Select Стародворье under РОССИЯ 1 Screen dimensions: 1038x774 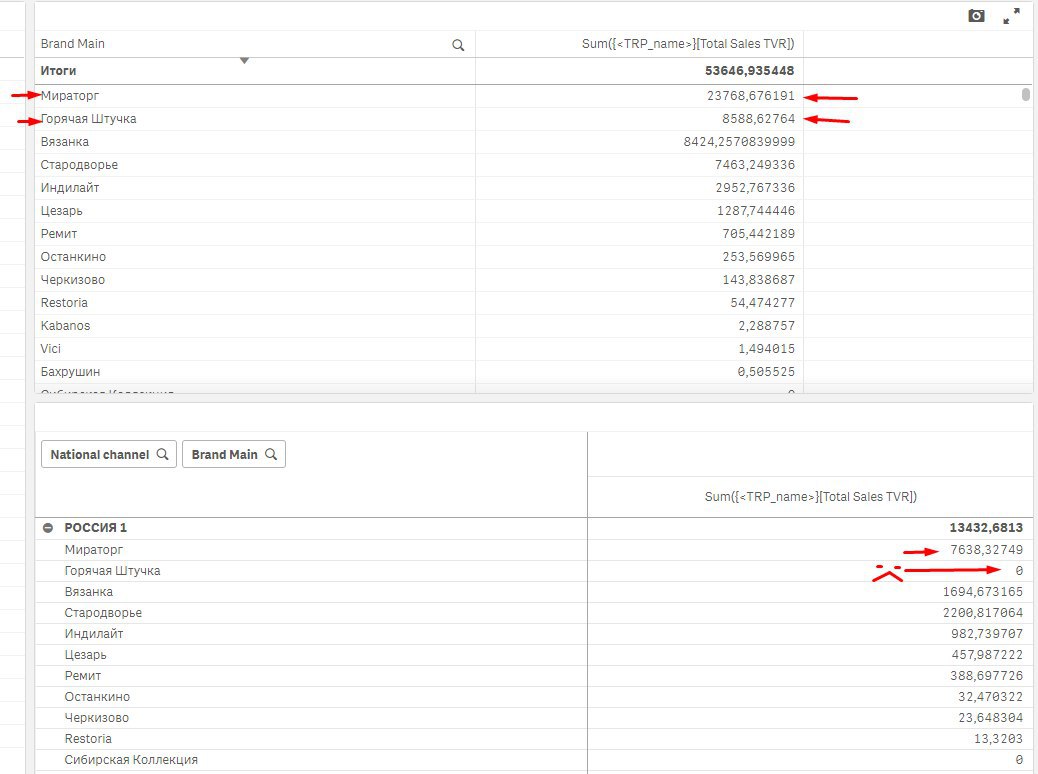(x=103, y=613)
